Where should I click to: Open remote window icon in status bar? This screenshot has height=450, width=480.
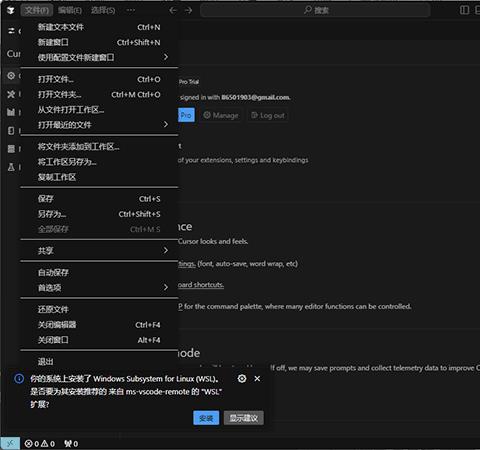point(10,444)
